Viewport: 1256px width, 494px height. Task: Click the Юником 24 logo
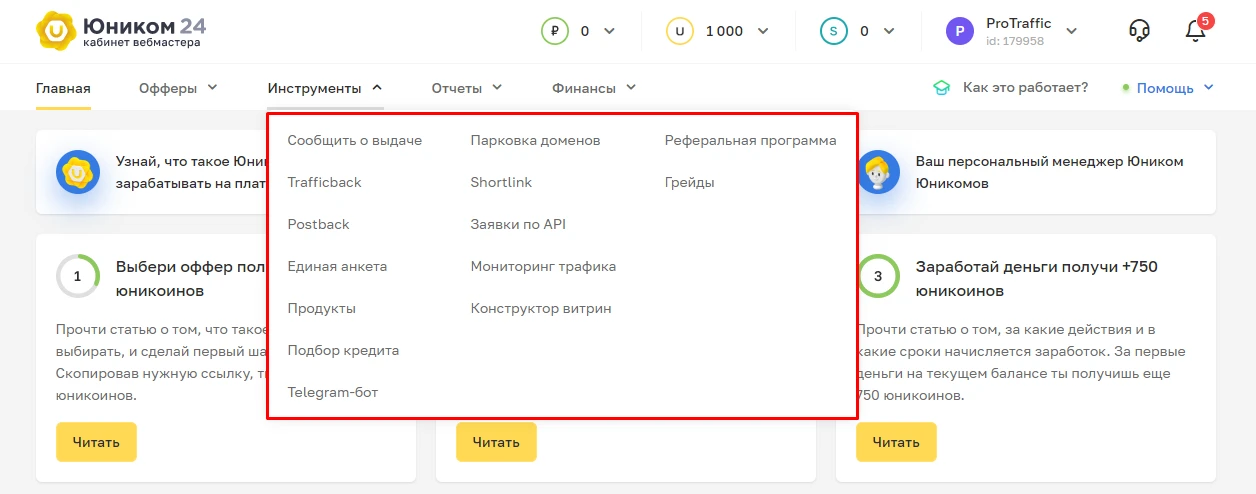click(x=121, y=30)
